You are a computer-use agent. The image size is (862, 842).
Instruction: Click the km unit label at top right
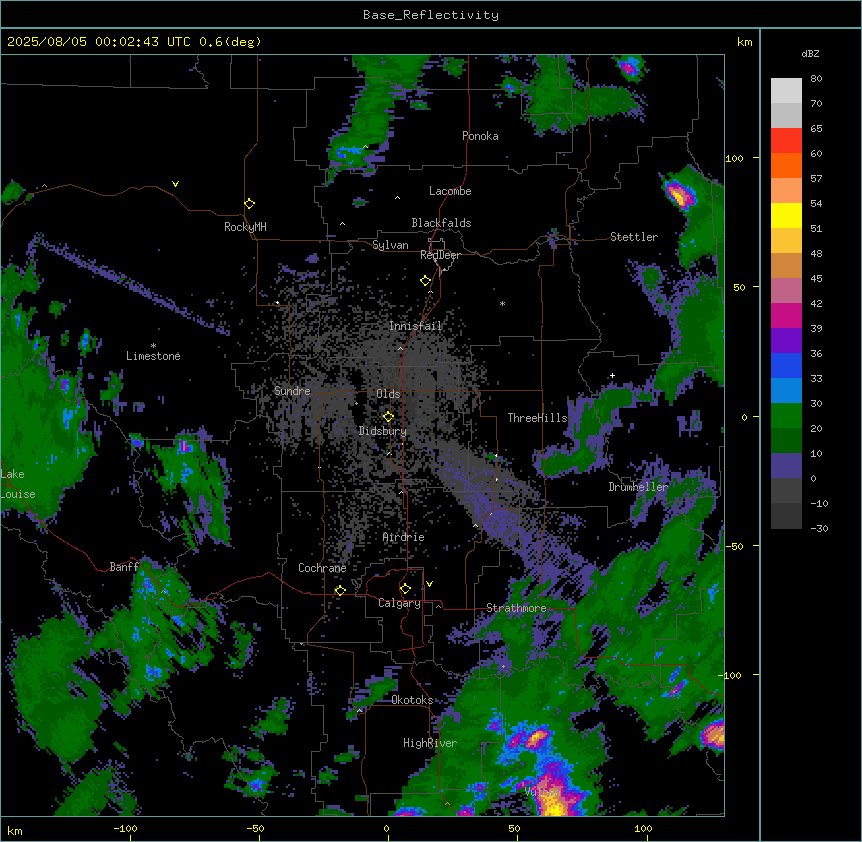pyautogui.click(x=744, y=42)
